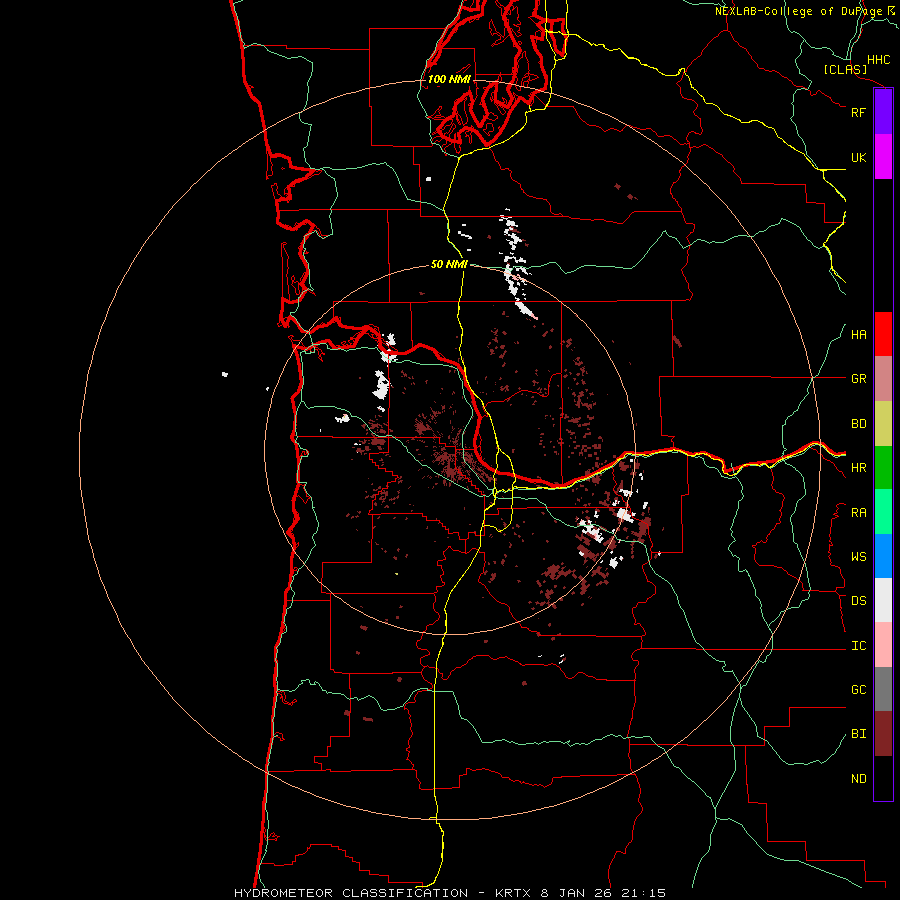Click the RA legend label
The height and width of the screenshot is (900, 900).
tap(858, 513)
